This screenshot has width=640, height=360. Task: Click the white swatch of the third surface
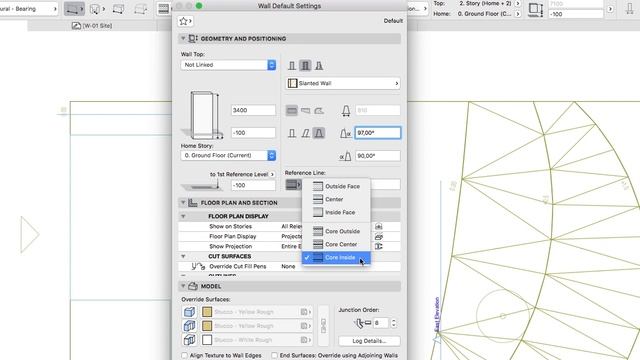207,340
